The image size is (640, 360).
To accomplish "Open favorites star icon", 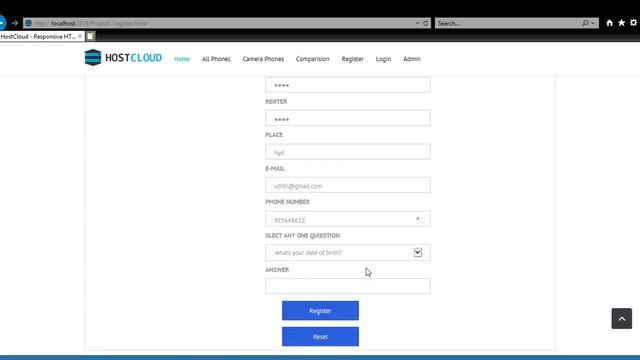I will pos(621,23).
